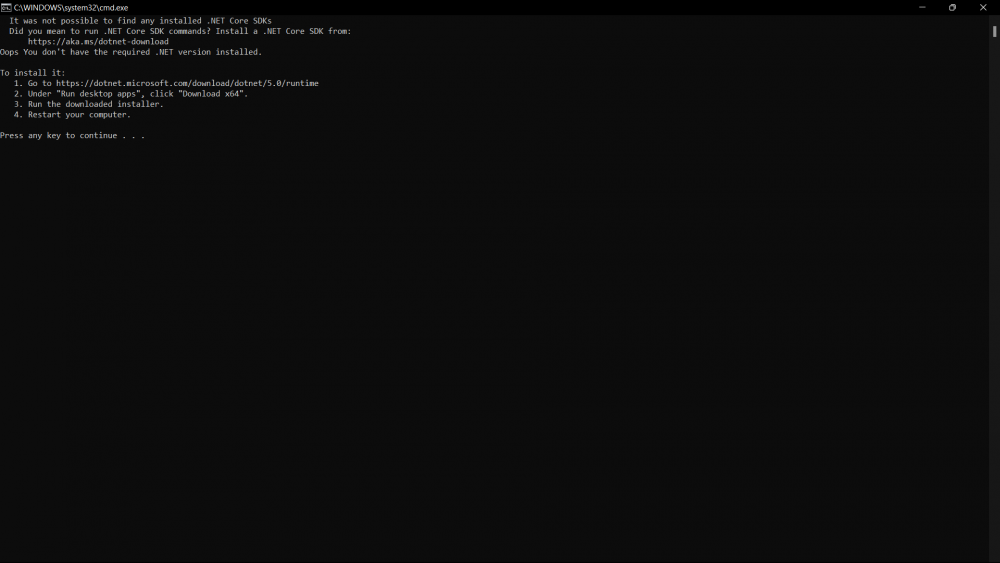Image resolution: width=1000 pixels, height=563 pixels.
Task: Click the scrollbar track below the thumb
Action: (x=994, y=300)
